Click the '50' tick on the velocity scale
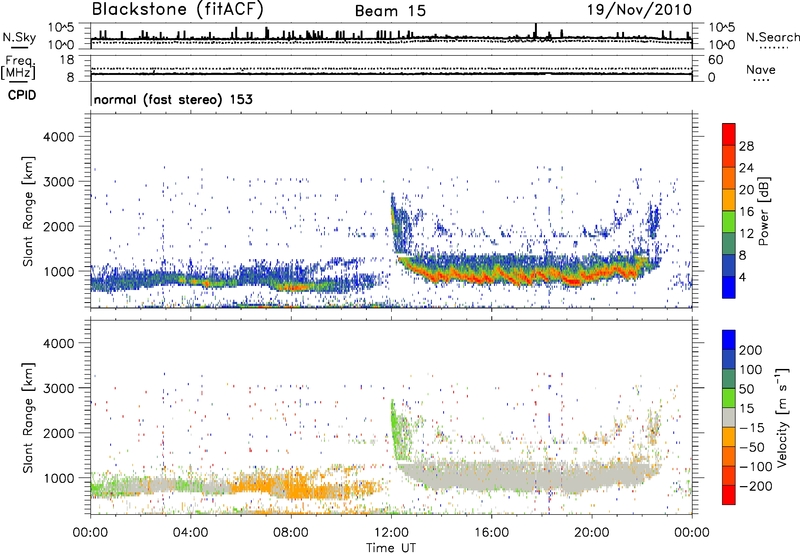This screenshot has width=800, height=554. coord(746,389)
